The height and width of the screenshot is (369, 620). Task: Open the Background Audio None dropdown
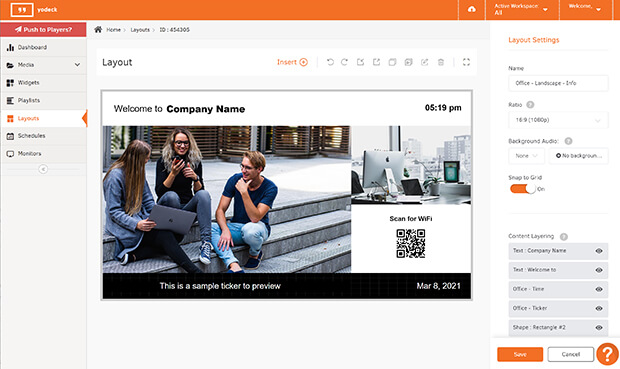click(x=527, y=156)
